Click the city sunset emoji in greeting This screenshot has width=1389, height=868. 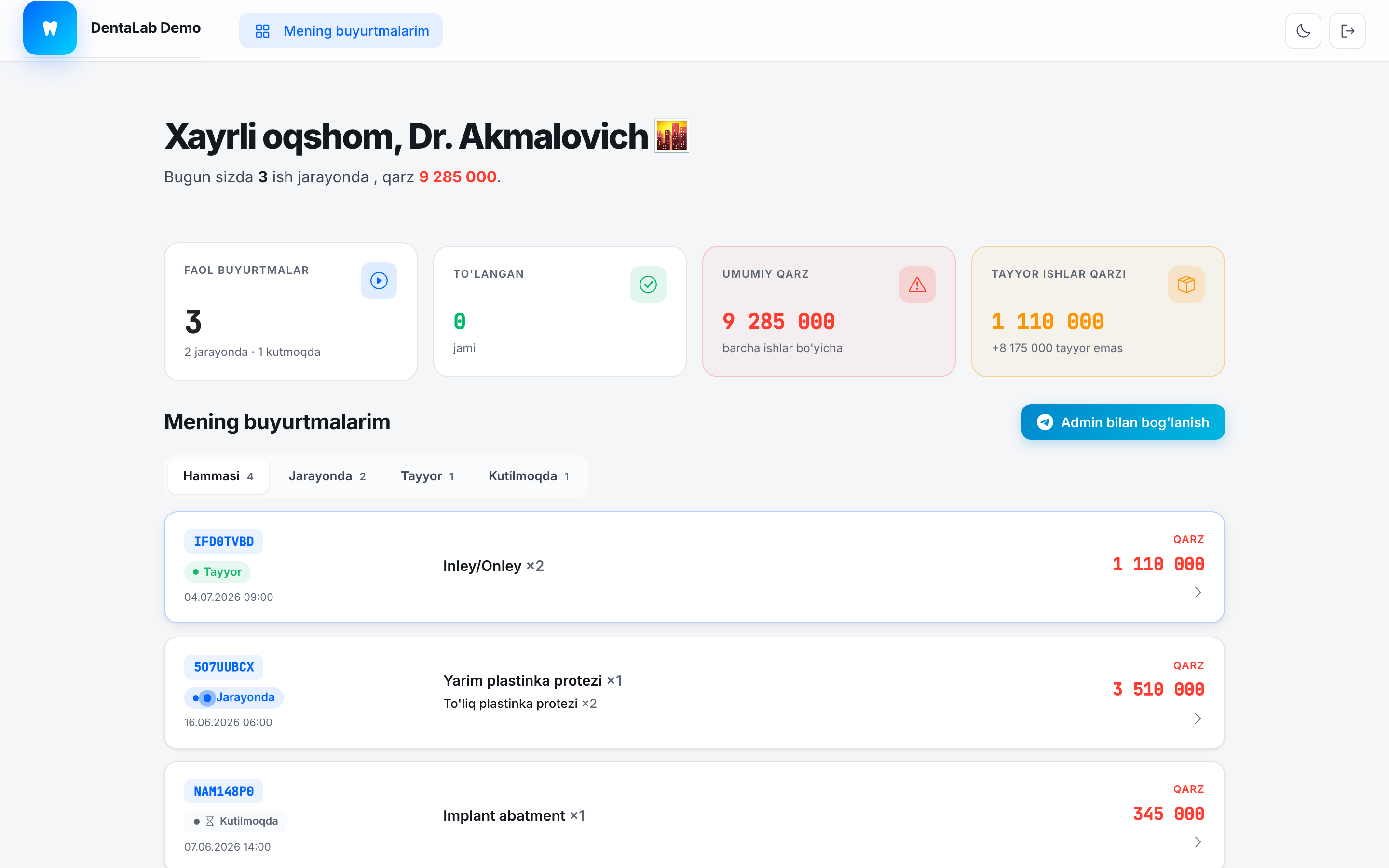672,136
